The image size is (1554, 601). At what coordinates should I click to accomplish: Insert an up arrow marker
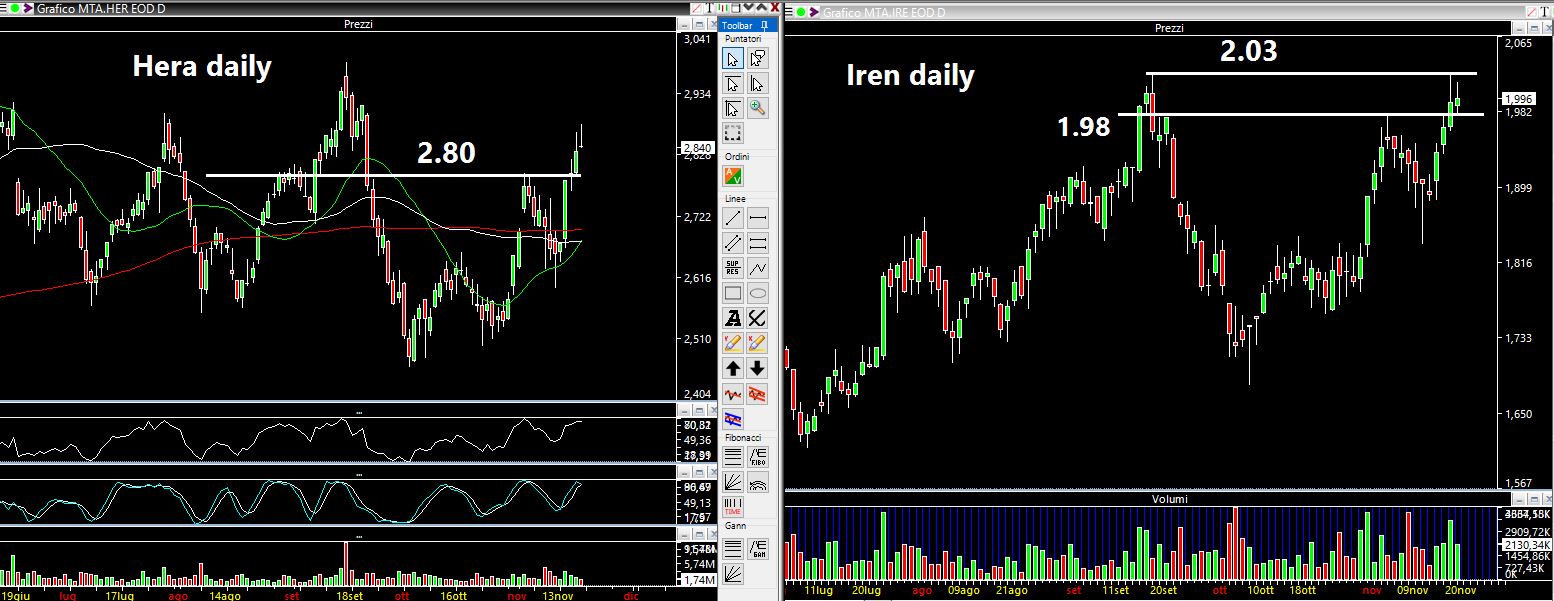point(733,368)
